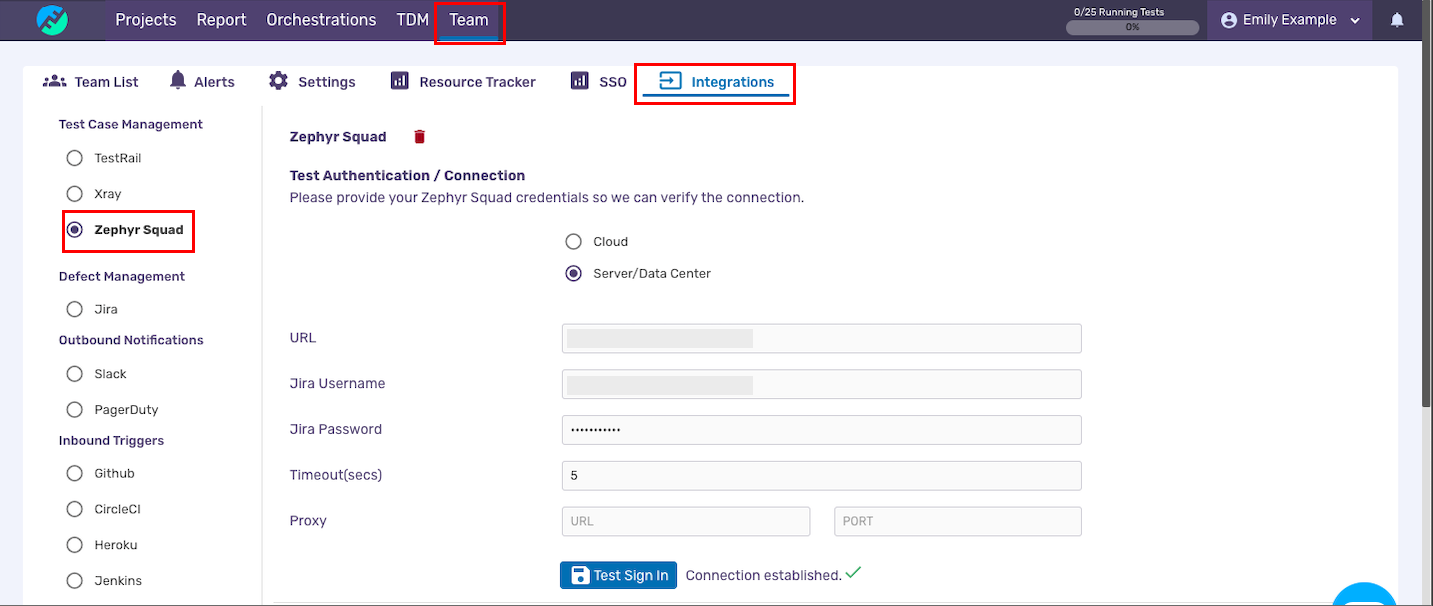This screenshot has height=606, width=1433.
Task: Click the Jira Password input field
Action: [822, 430]
